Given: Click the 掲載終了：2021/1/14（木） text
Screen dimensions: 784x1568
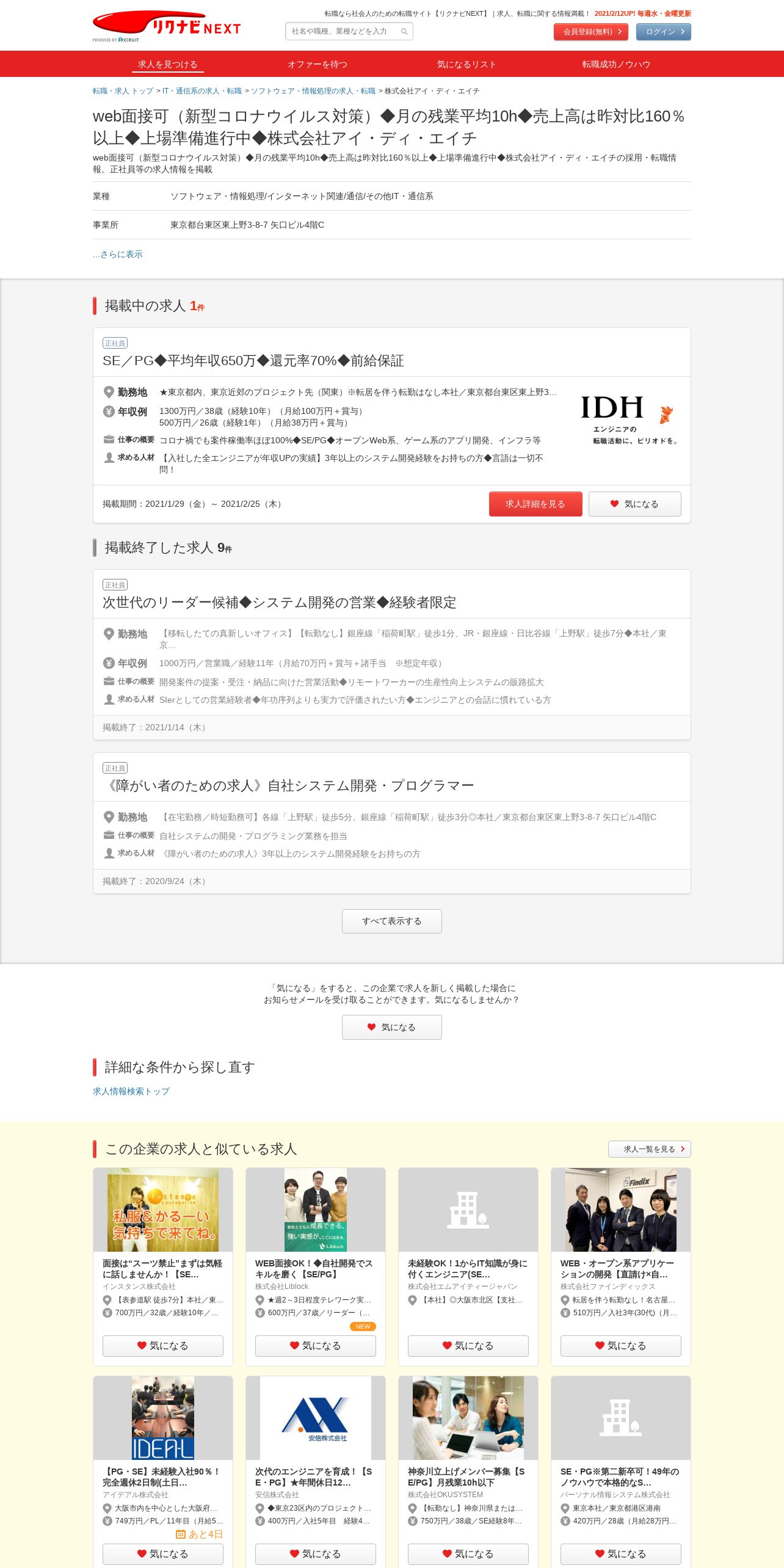Looking at the screenshot, I should pyautogui.click(x=156, y=727).
